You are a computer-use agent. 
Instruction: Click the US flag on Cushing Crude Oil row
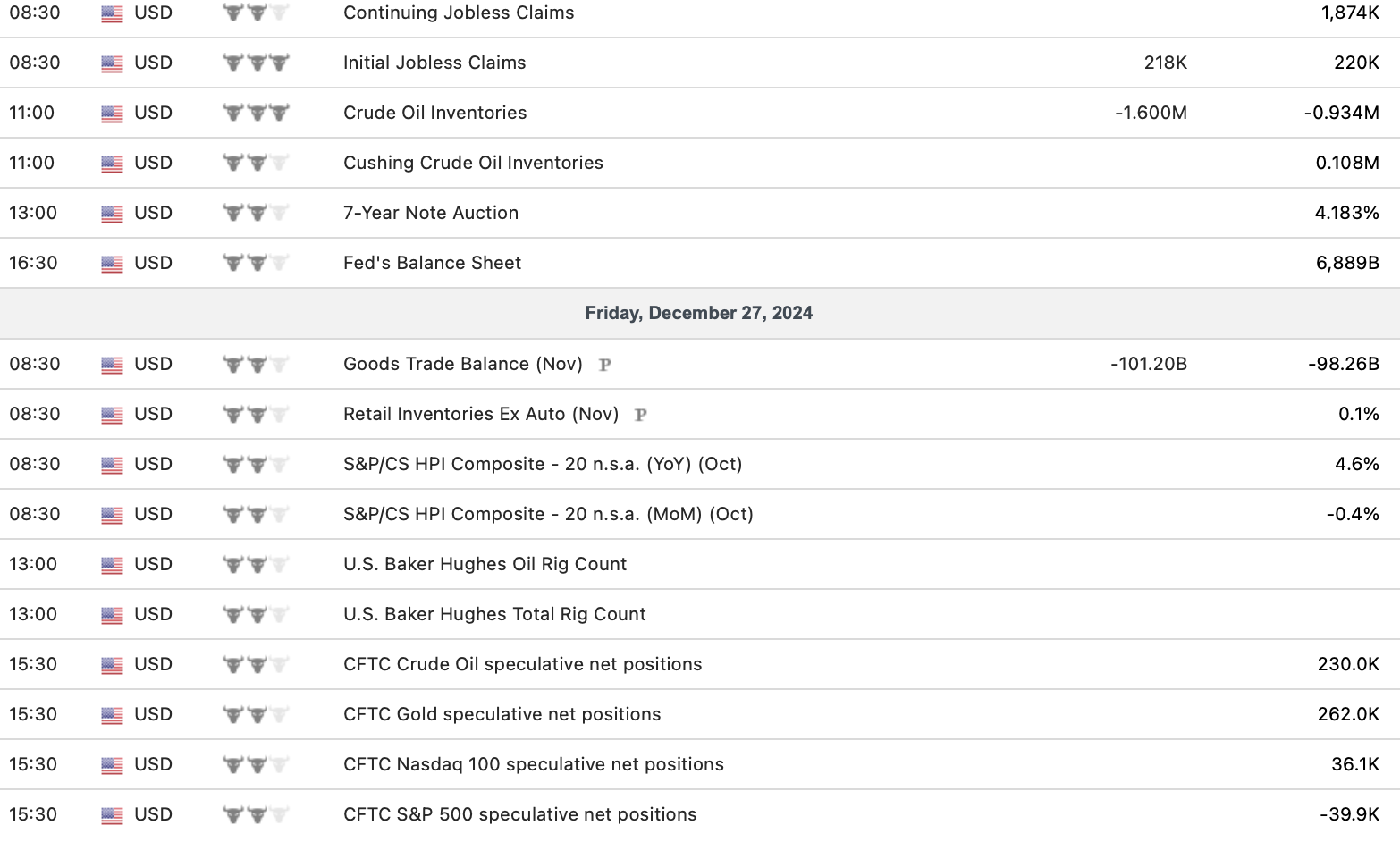pyautogui.click(x=112, y=164)
